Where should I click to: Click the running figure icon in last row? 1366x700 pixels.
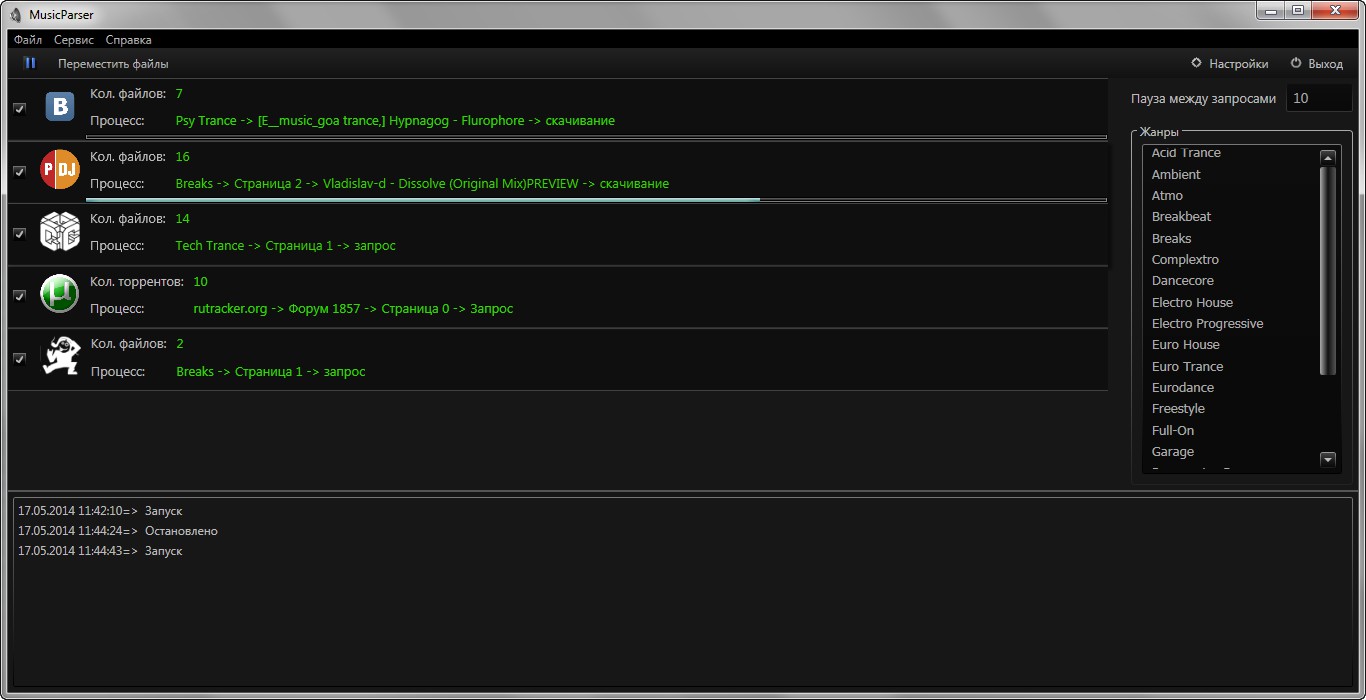[60, 356]
